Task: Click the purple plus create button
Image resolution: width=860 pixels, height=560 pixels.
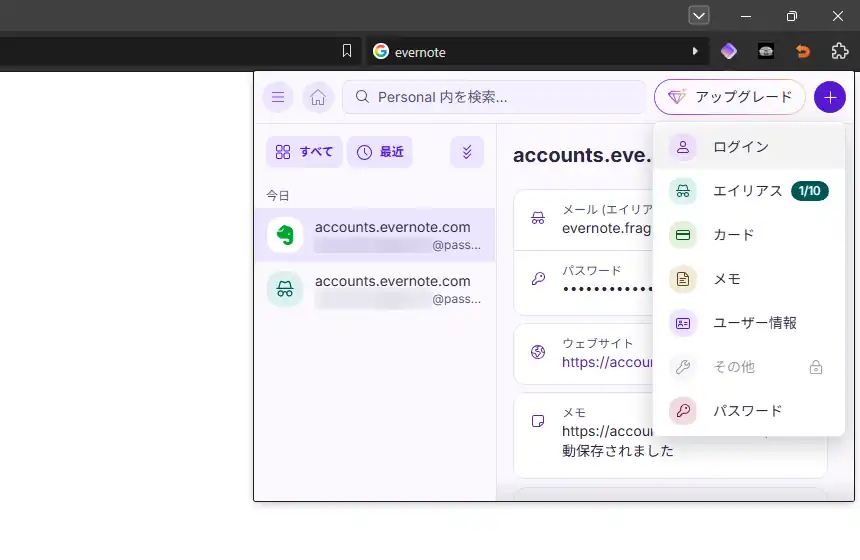Action: pyautogui.click(x=829, y=97)
